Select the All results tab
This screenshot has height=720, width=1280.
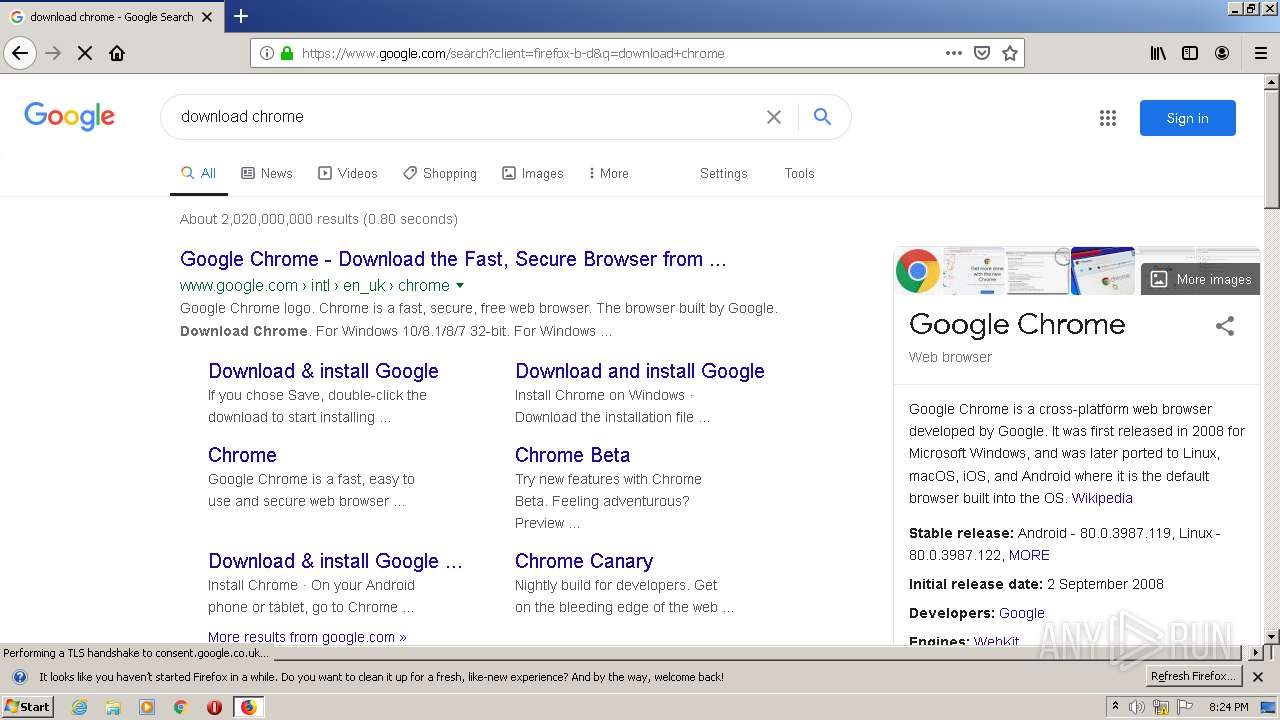click(198, 173)
